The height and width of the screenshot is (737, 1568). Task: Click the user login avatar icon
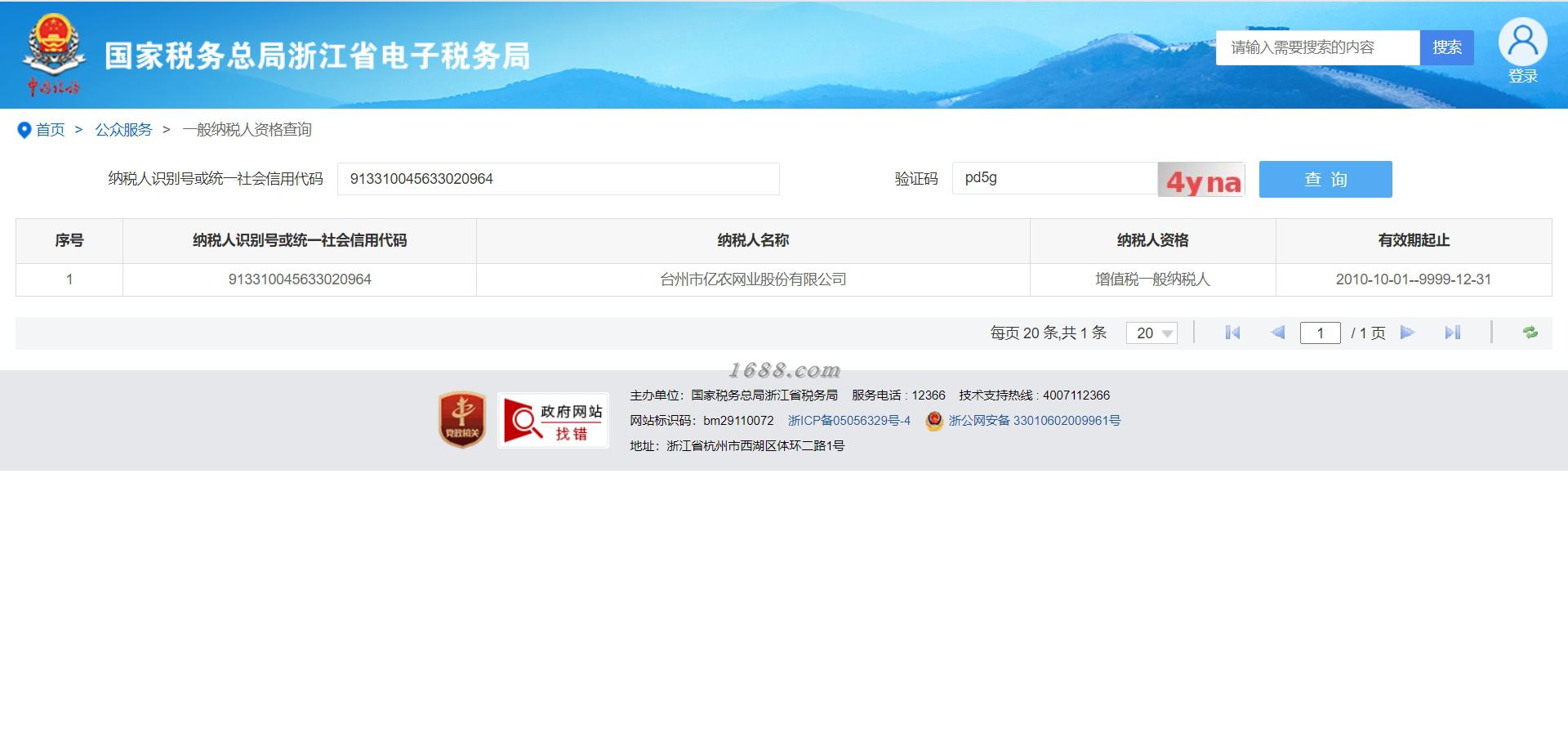pos(1522,41)
